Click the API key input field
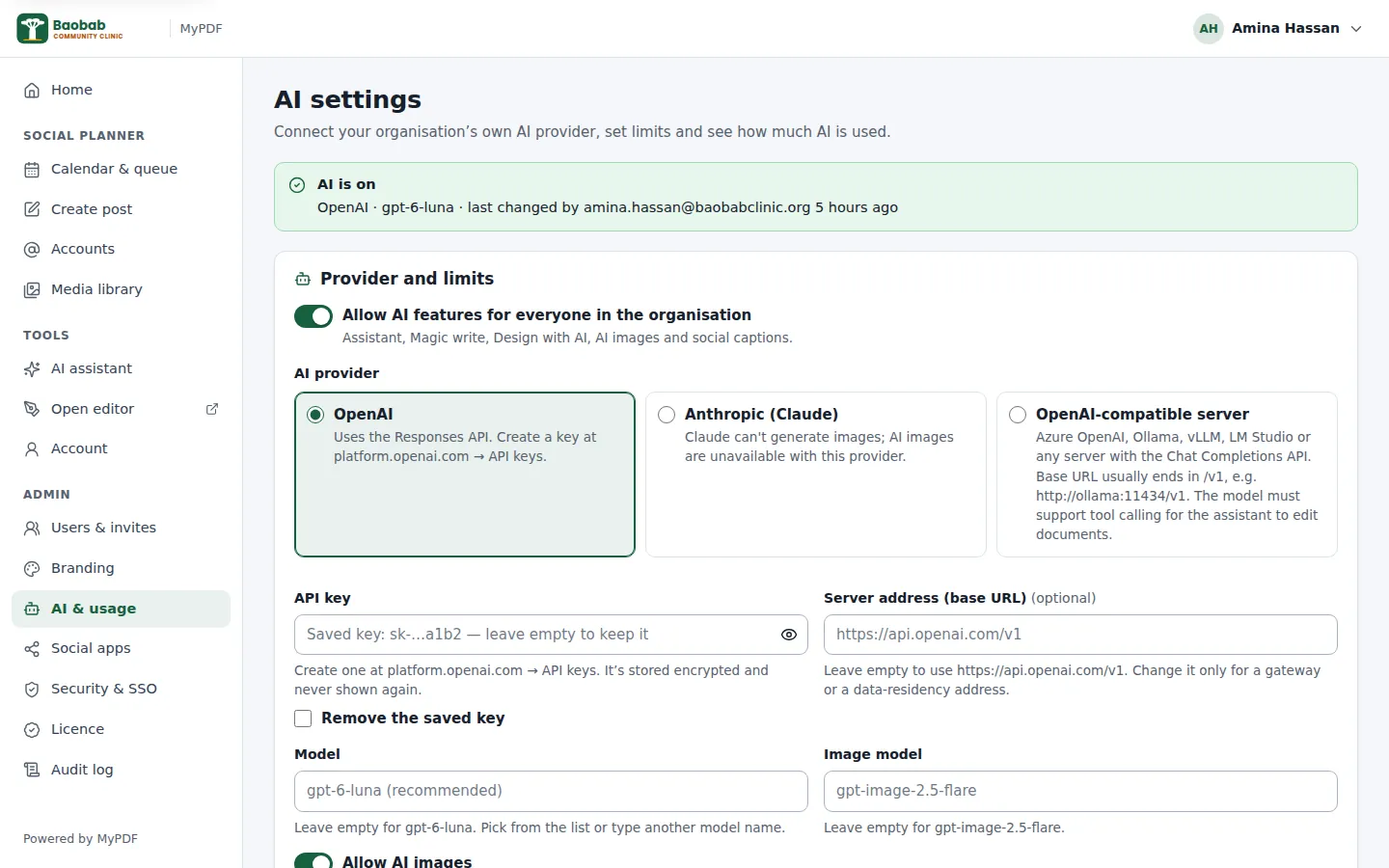 (551, 635)
